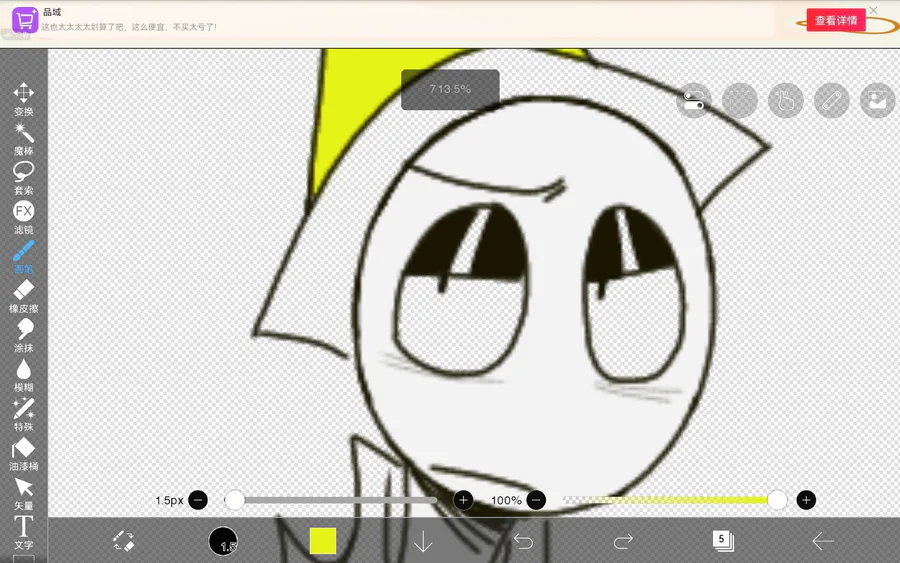Screen dimensions: 900x563
Task: Click the brush thickness slider handle
Action: pyautogui.click(x=234, y=500)
